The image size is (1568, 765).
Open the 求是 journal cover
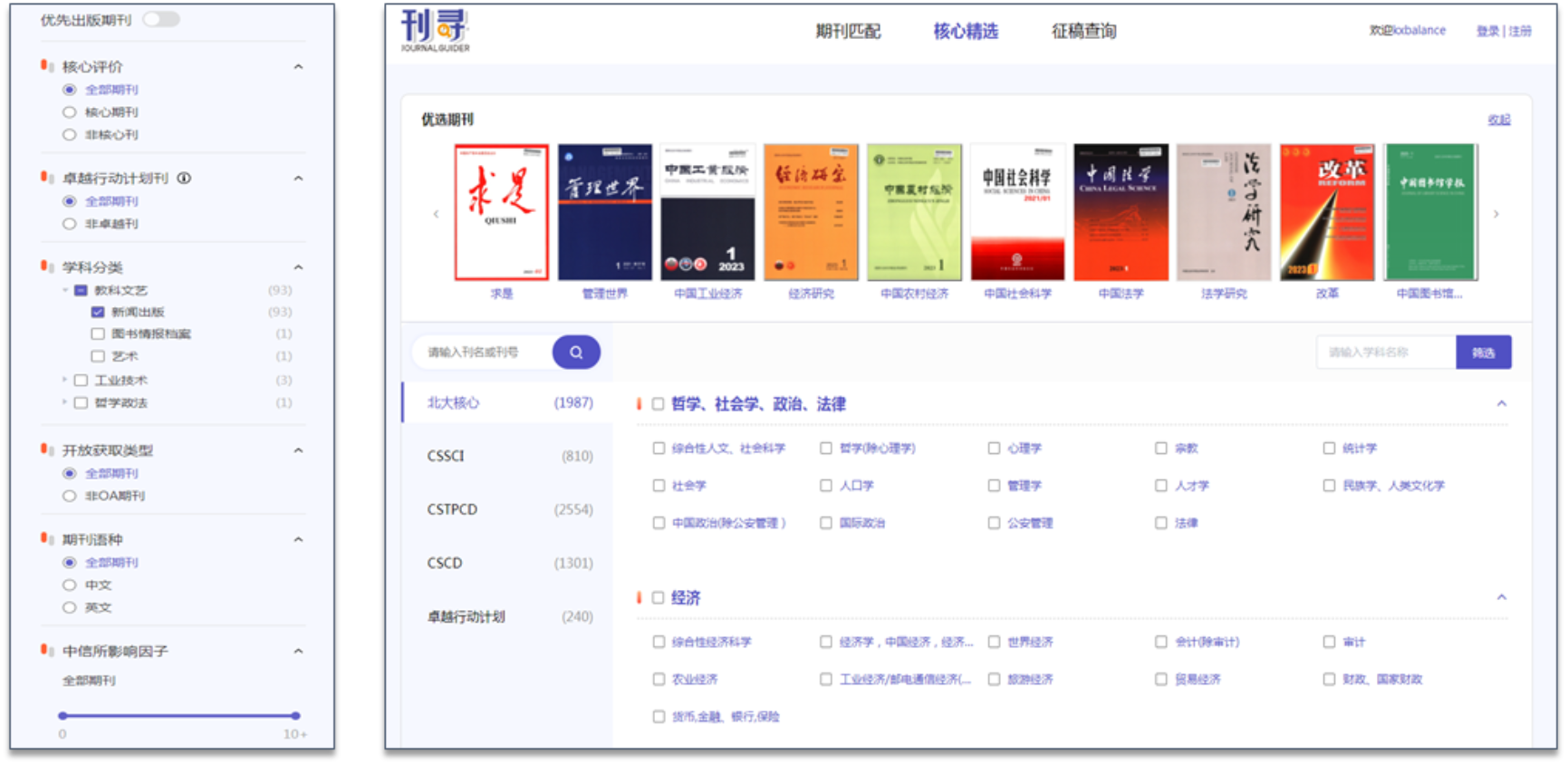tap(501, 212)
